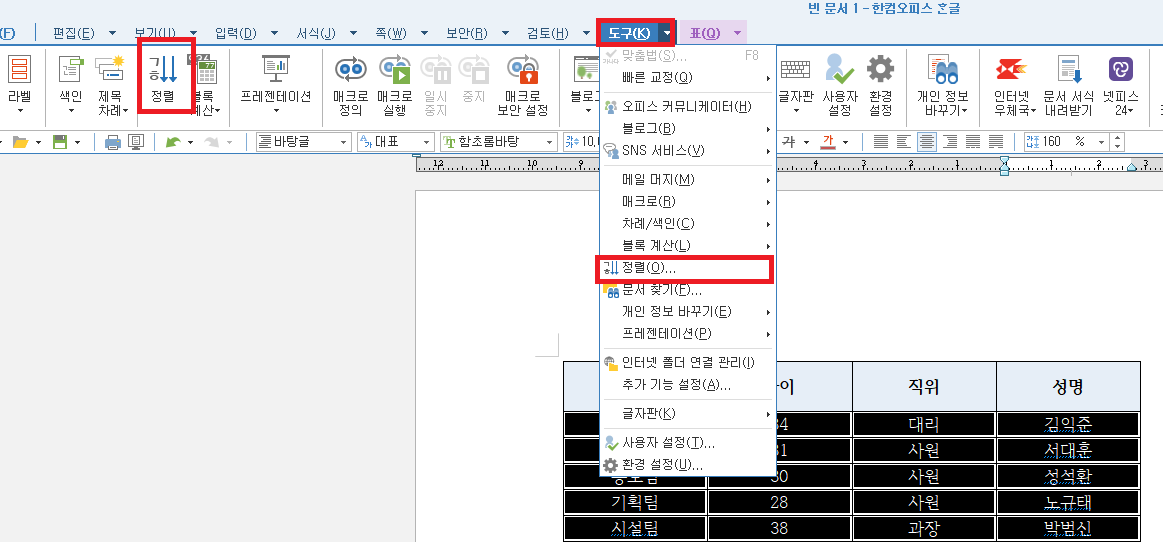Viewport: 1163px width, 542px height.
Task: Click the 김익준 name cell
Action: [x=1068, y=424]
